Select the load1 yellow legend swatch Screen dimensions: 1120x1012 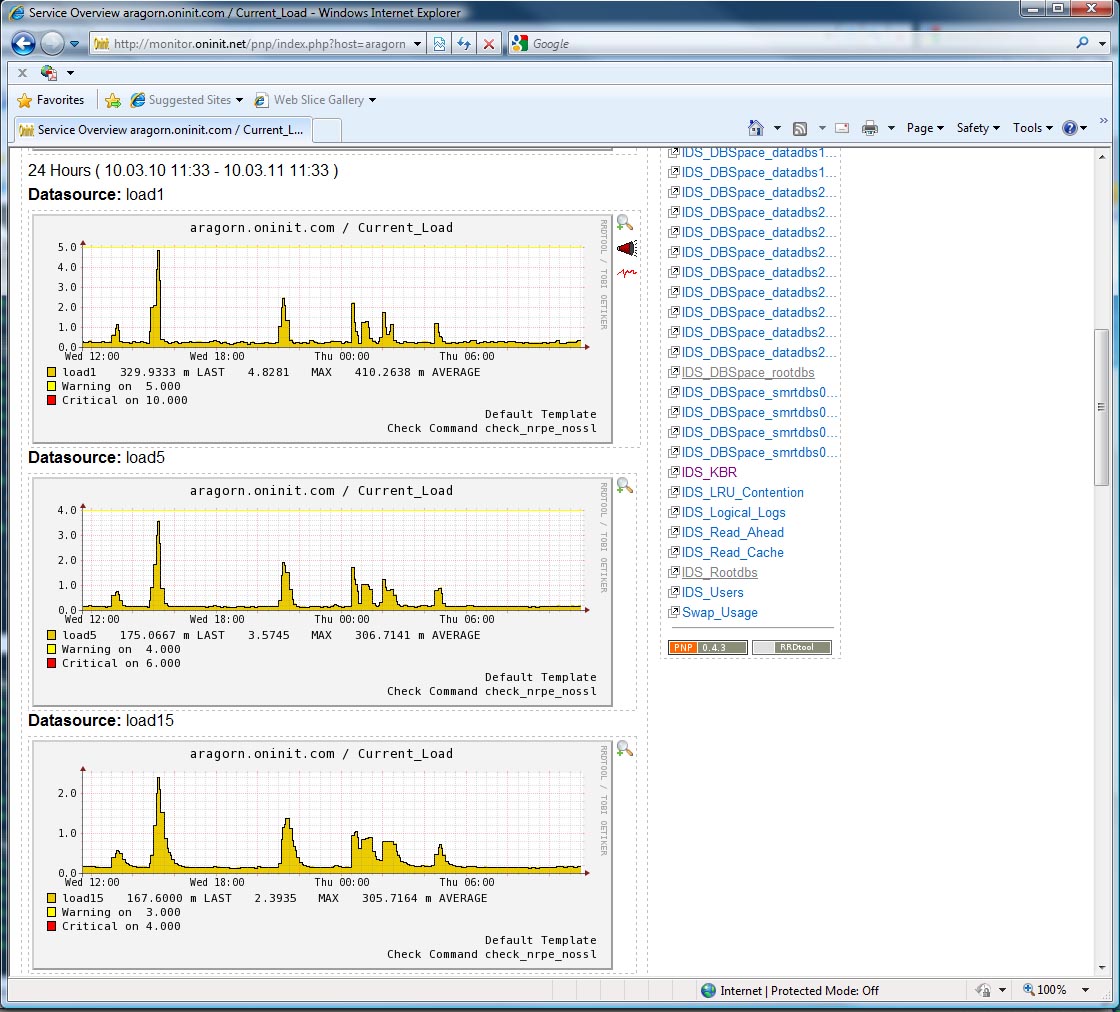(x=51, y=372)
